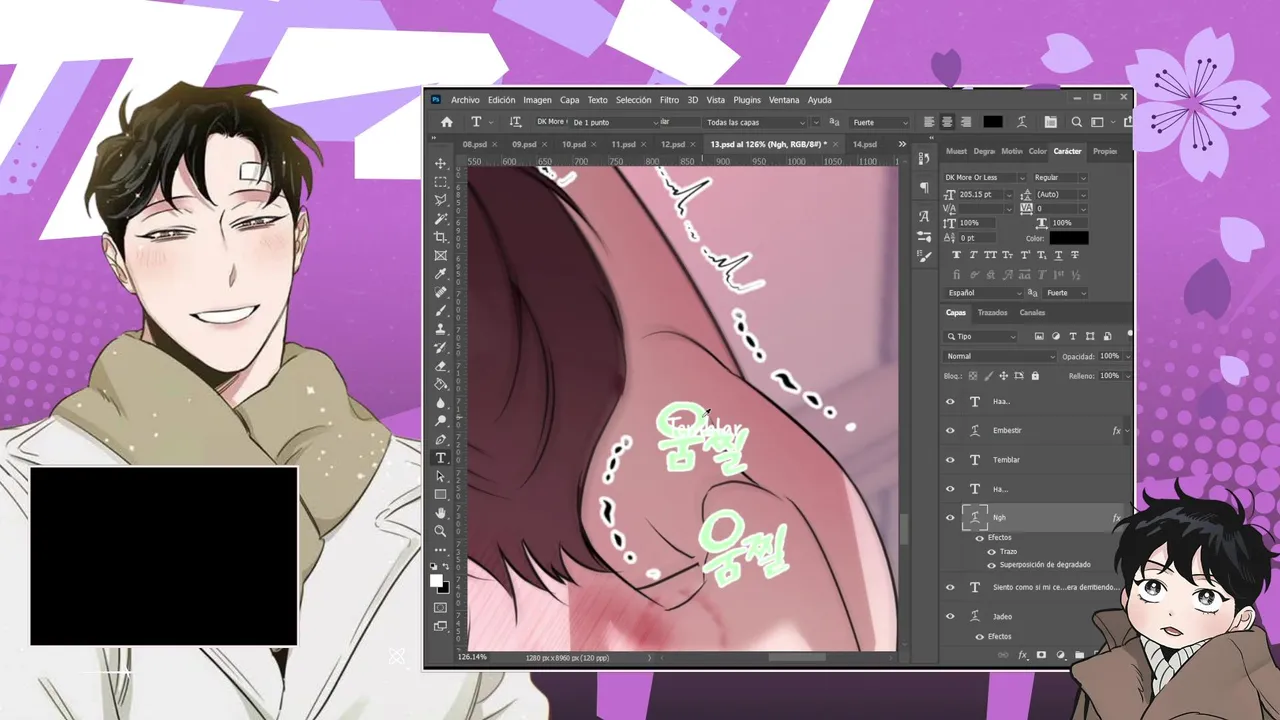This screenshot has height=720, width=1280.
Task: Open the leading (Auto) dropdown
Action: click(1060, 194)
